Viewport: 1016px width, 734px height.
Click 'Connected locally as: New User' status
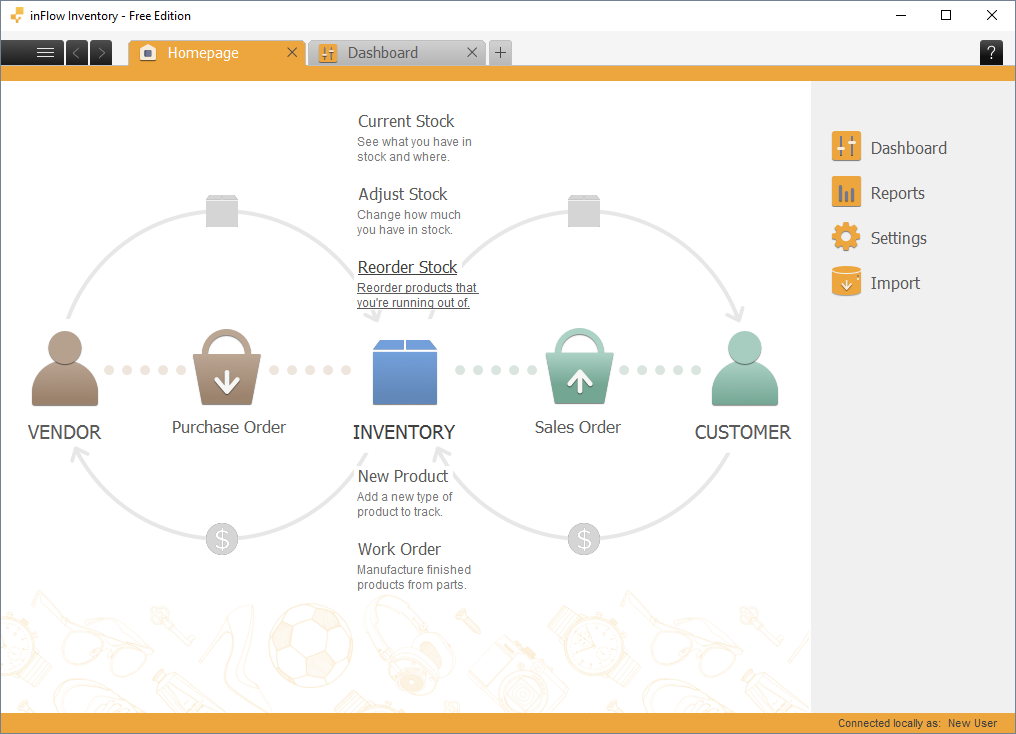[918, 723]
